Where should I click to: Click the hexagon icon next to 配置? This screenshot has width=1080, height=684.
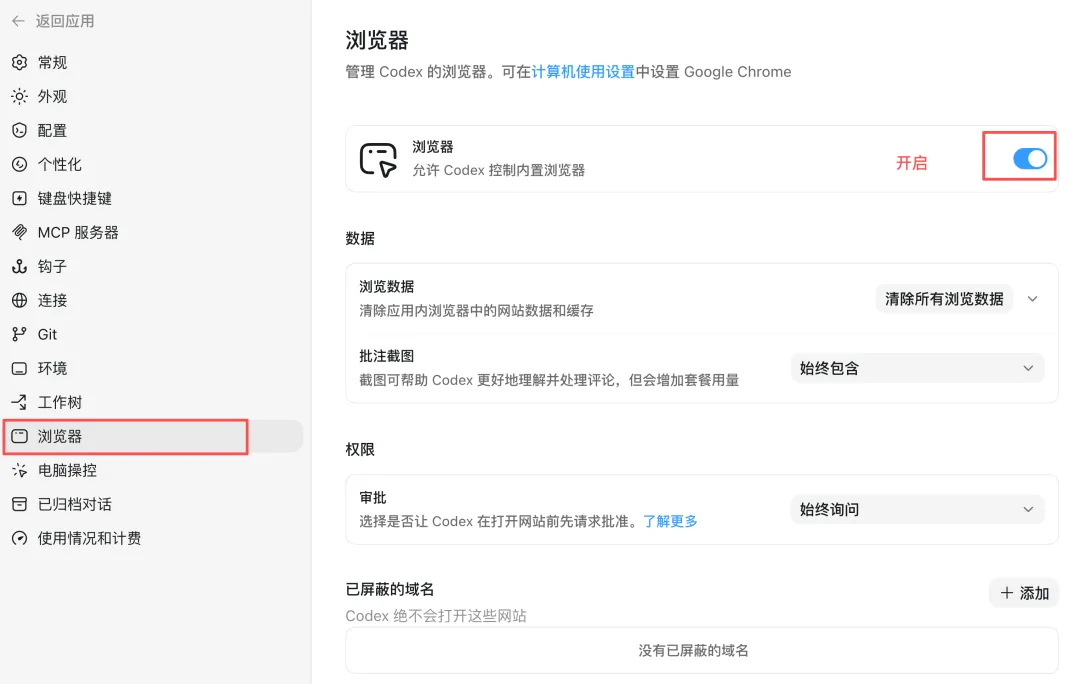click(x=19, y=130)
